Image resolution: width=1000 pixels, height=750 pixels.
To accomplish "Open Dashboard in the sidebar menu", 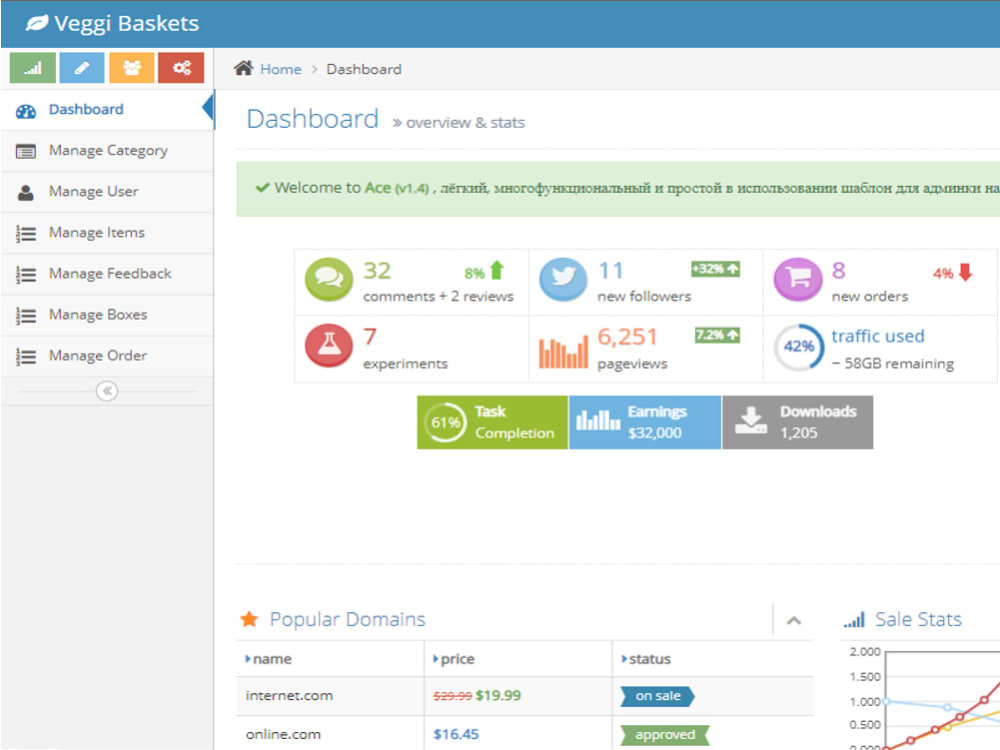I will click(107, 110).
